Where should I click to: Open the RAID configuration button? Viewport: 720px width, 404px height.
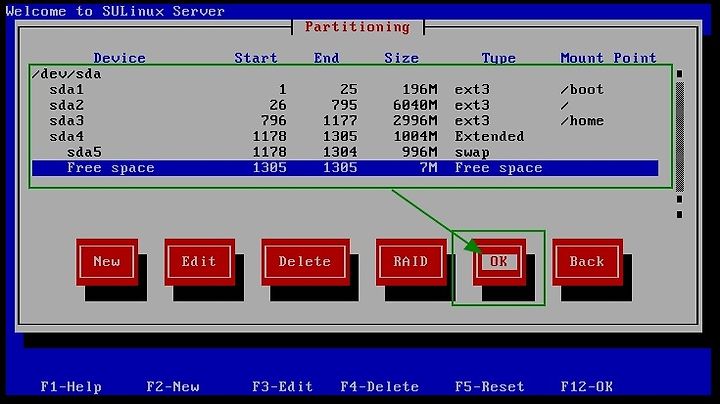tap(411, 262)
